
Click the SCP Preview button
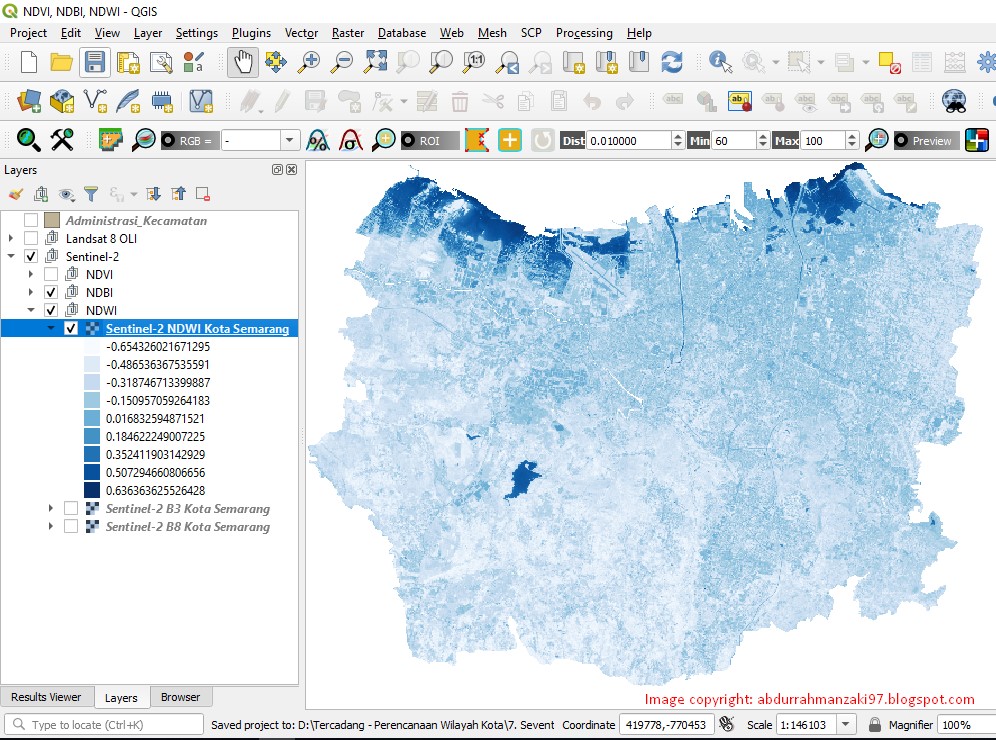pyautogui.click(x=924, y=141)
